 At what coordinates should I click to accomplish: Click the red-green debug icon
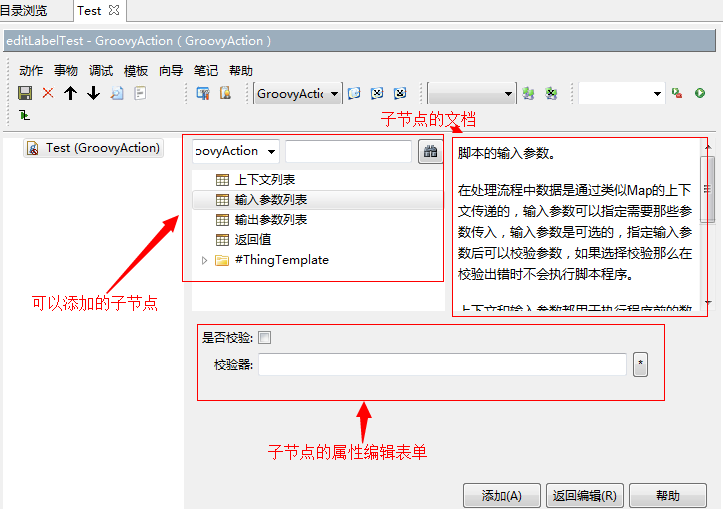(677, 93)
